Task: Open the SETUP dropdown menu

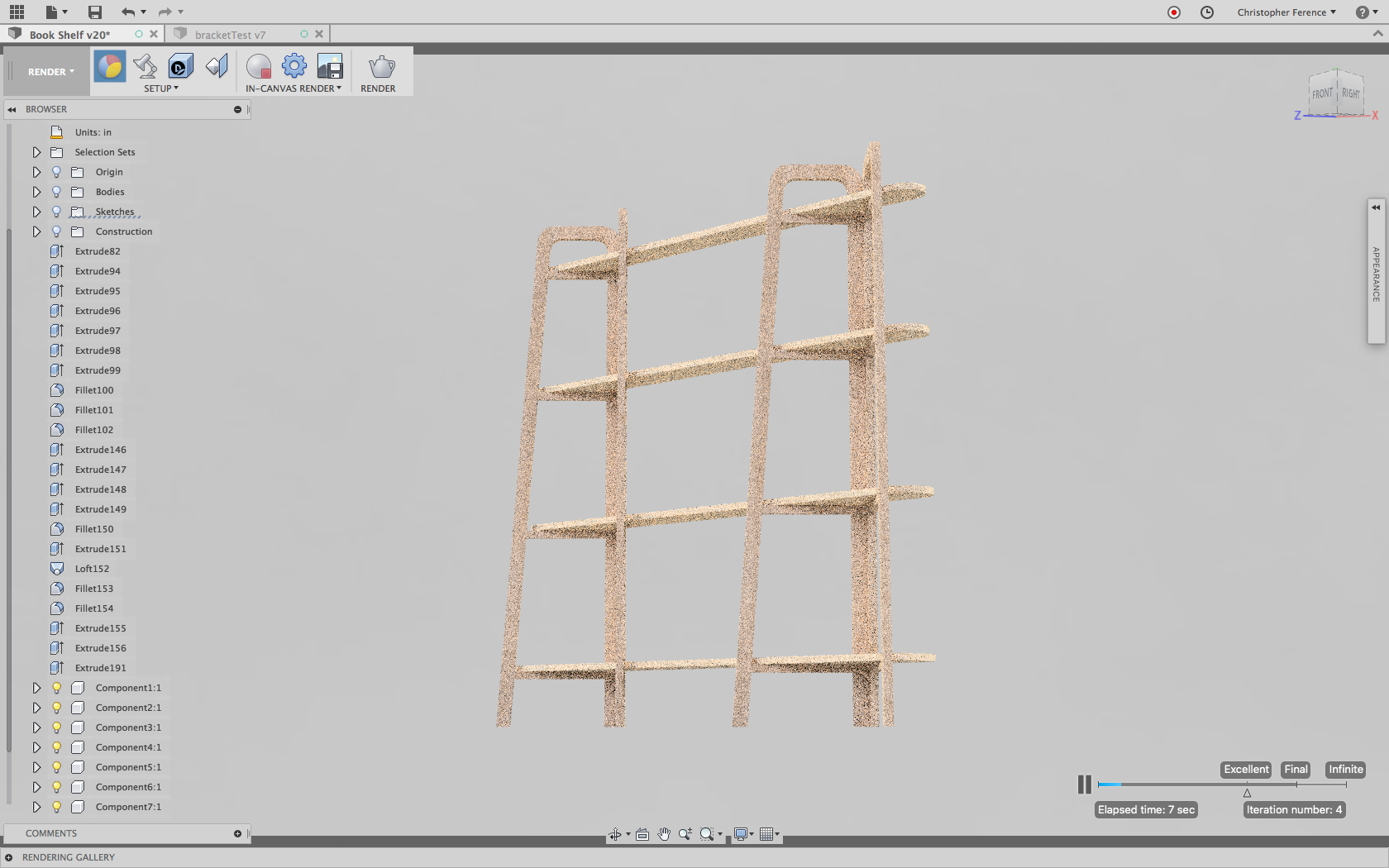Action: tap(161, 88)
